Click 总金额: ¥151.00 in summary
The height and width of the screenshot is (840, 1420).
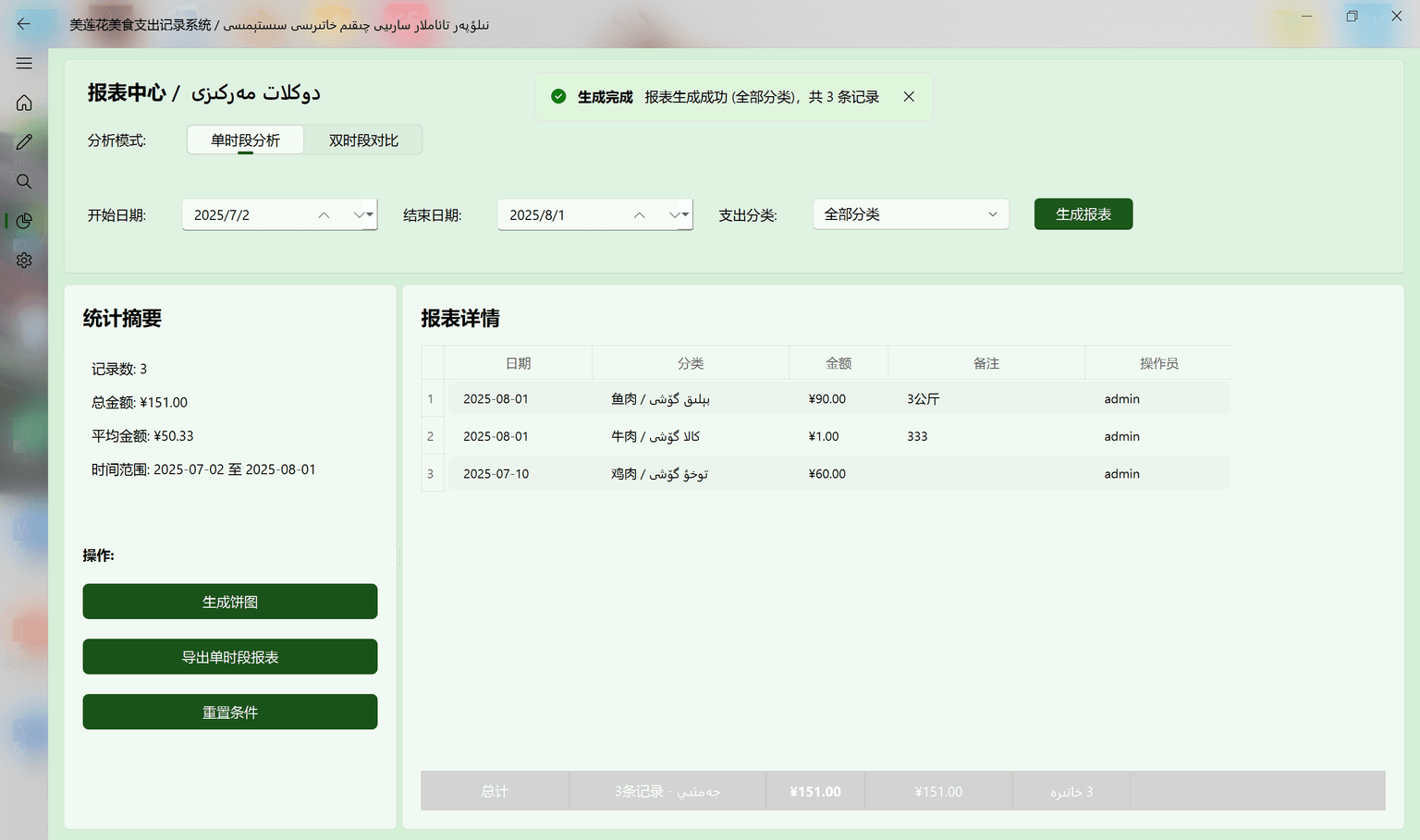[140, 403]
